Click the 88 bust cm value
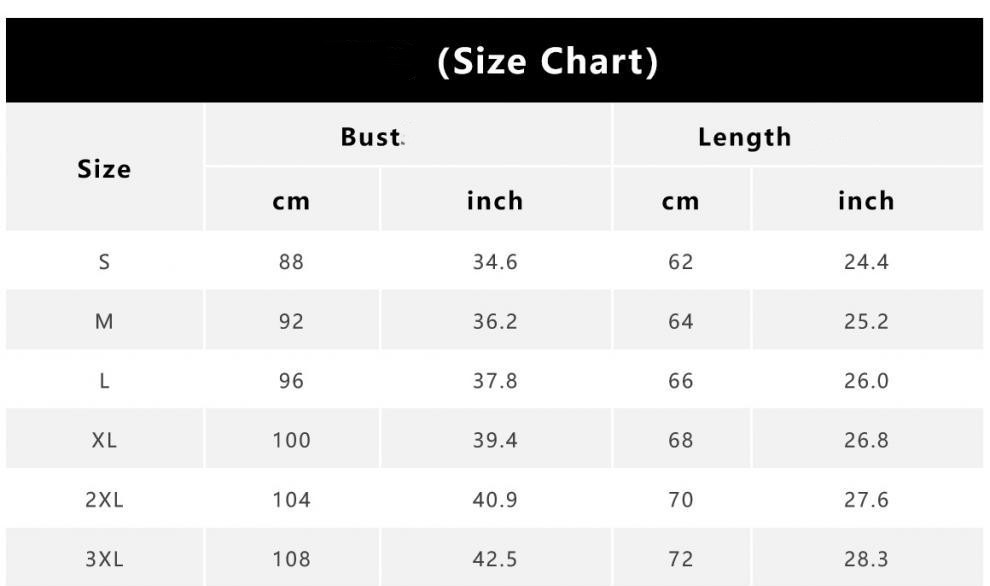Viewport: 990px width, 586px height. [291, 262]
